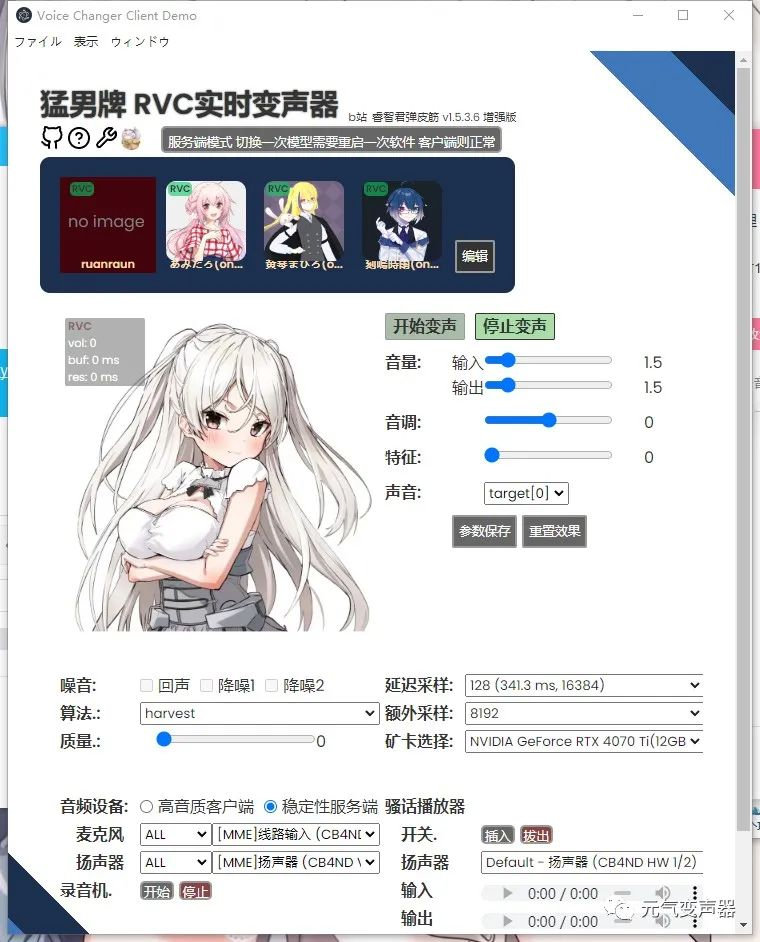Enable the 降噪1 noise reduction checkbox
This screenshot has width=760, height=942.
(x=206, y=685)
